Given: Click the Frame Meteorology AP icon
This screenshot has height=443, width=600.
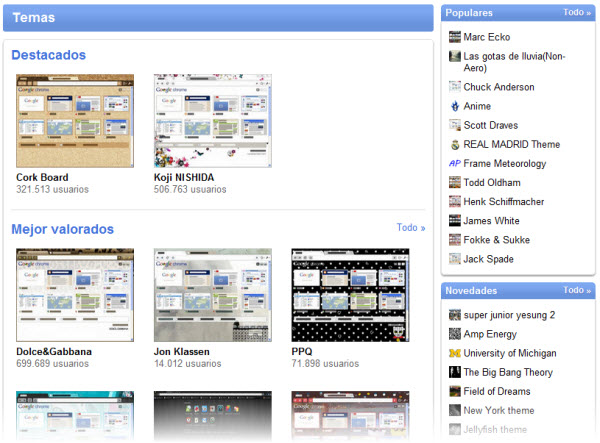Looking at the screenshot, I should pyautogui.click(x=455, y=163).
